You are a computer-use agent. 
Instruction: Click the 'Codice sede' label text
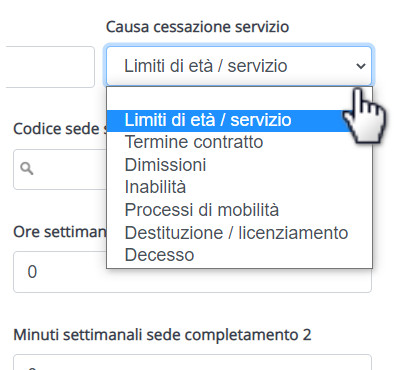(56, 129)
